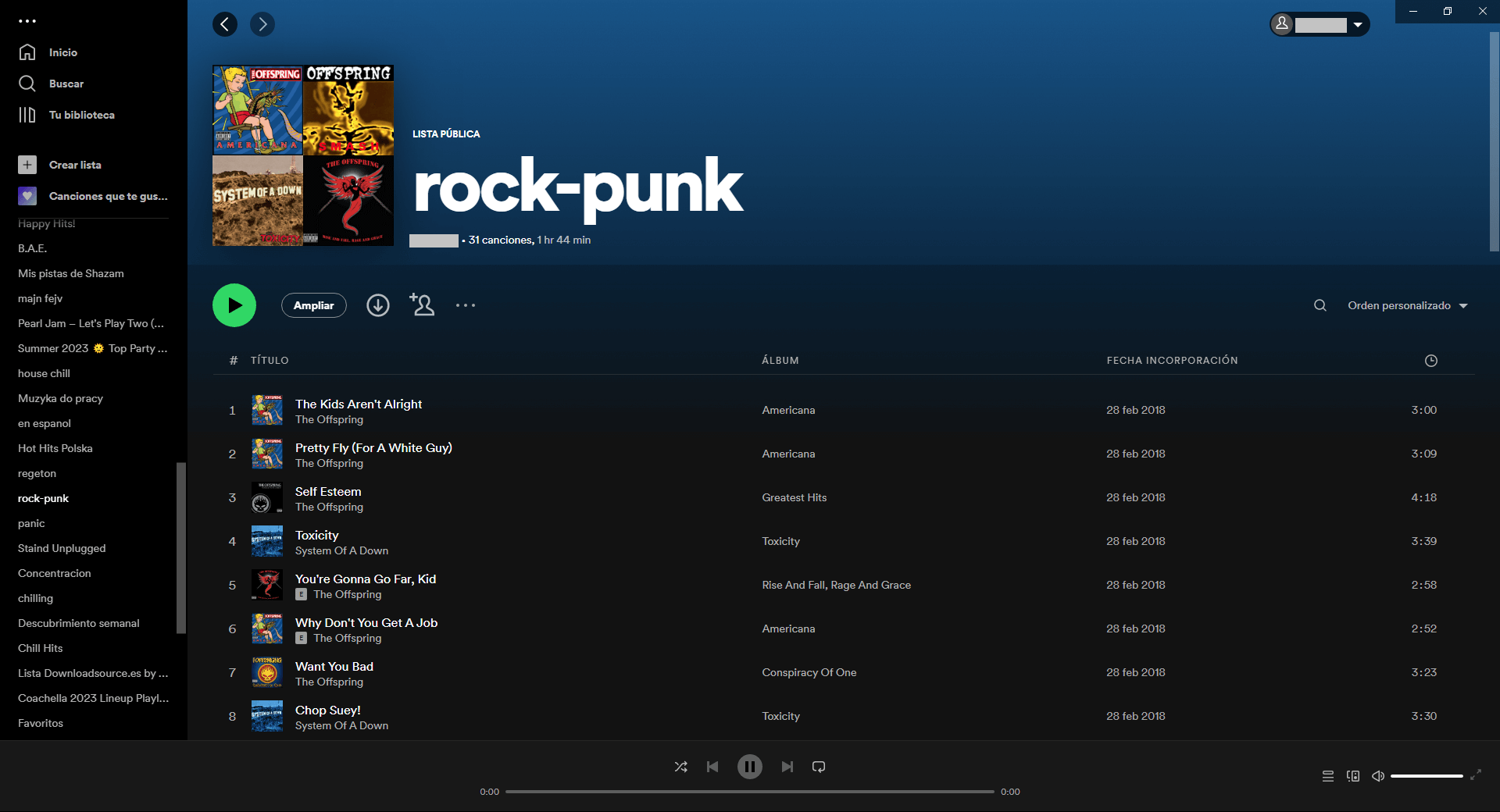Click The Kids Aren't Alright song title
The image size is (1500, 812).
359,404
